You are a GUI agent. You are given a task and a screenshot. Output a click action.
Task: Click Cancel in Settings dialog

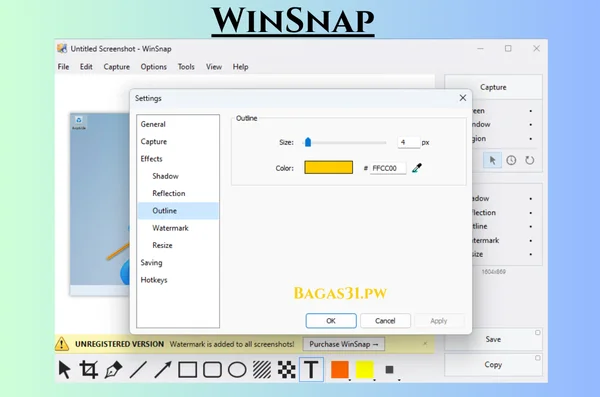[385, 321]
